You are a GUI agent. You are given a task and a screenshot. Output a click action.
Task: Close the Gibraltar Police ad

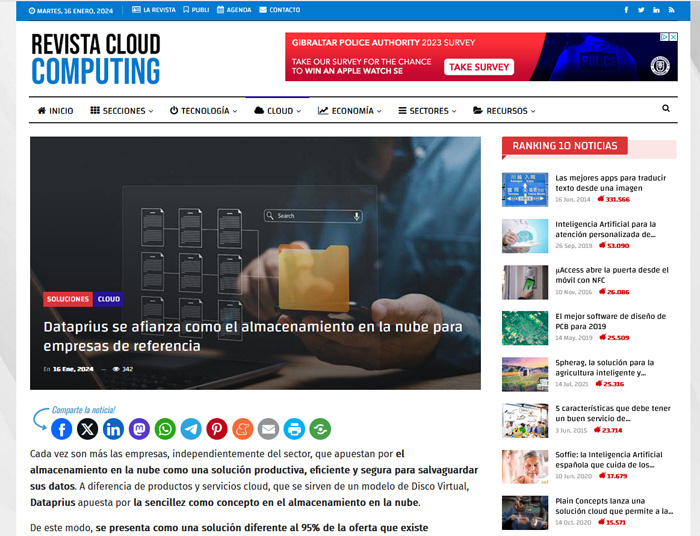(673, 37)
